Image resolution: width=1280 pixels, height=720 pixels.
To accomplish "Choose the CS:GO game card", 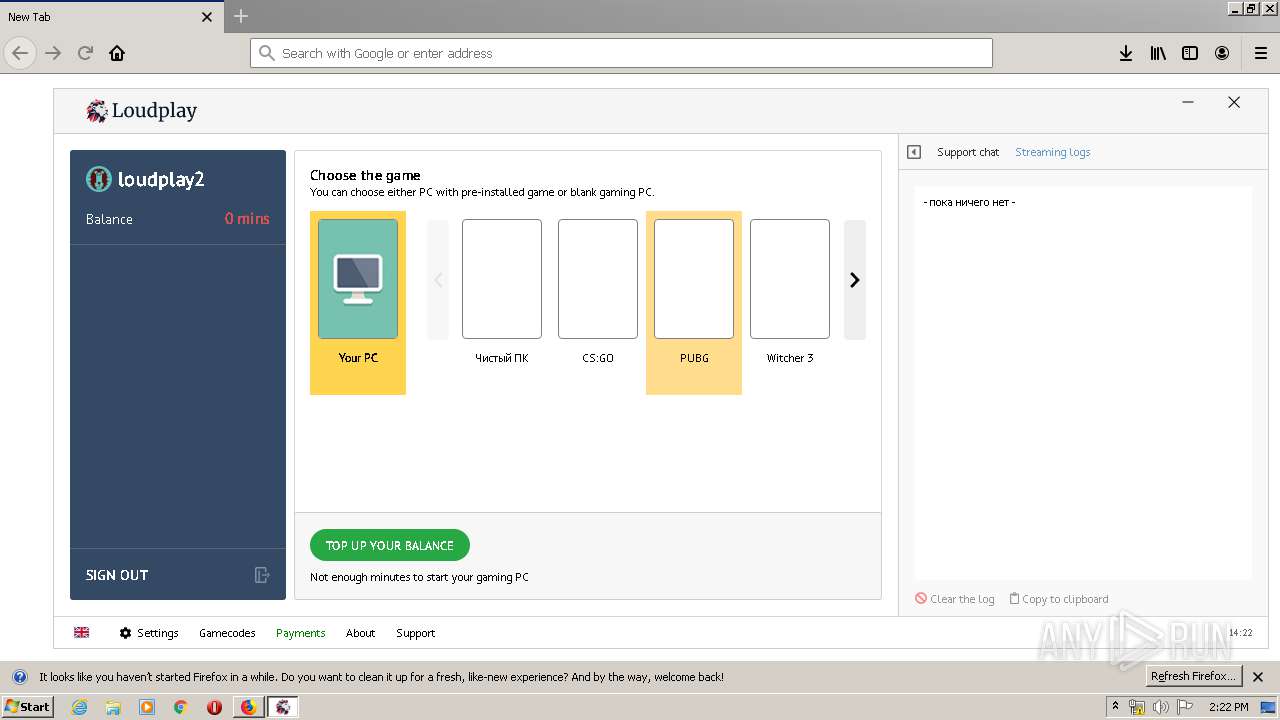I will click(598, 279).
